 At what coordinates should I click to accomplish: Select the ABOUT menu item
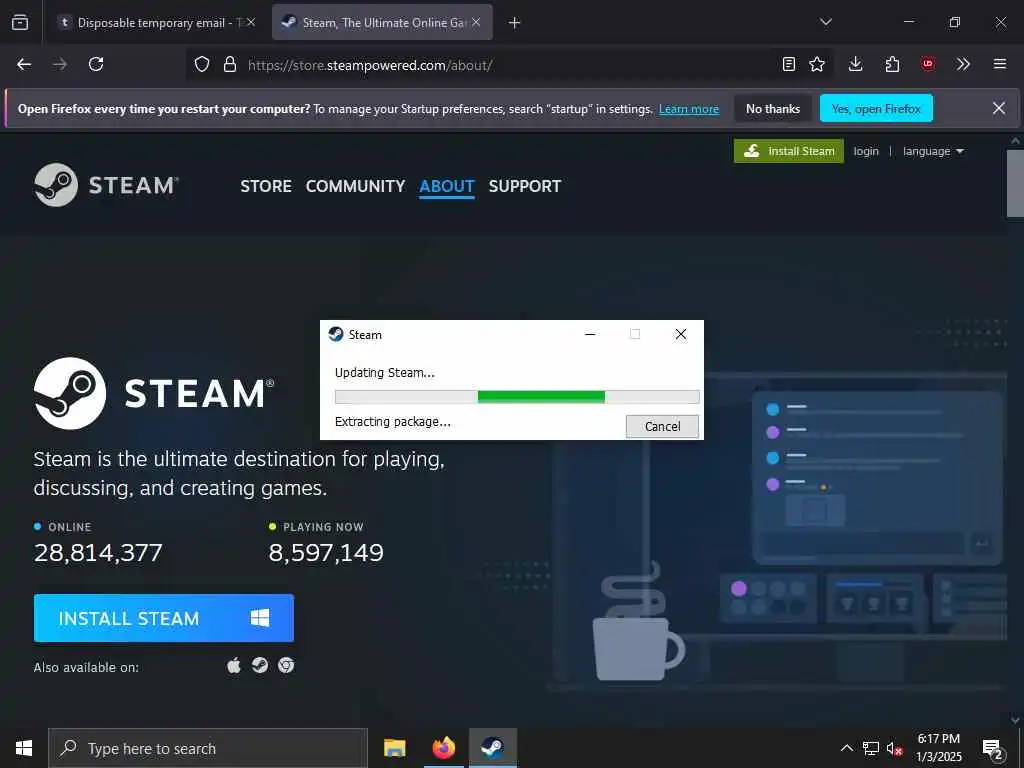447,186
